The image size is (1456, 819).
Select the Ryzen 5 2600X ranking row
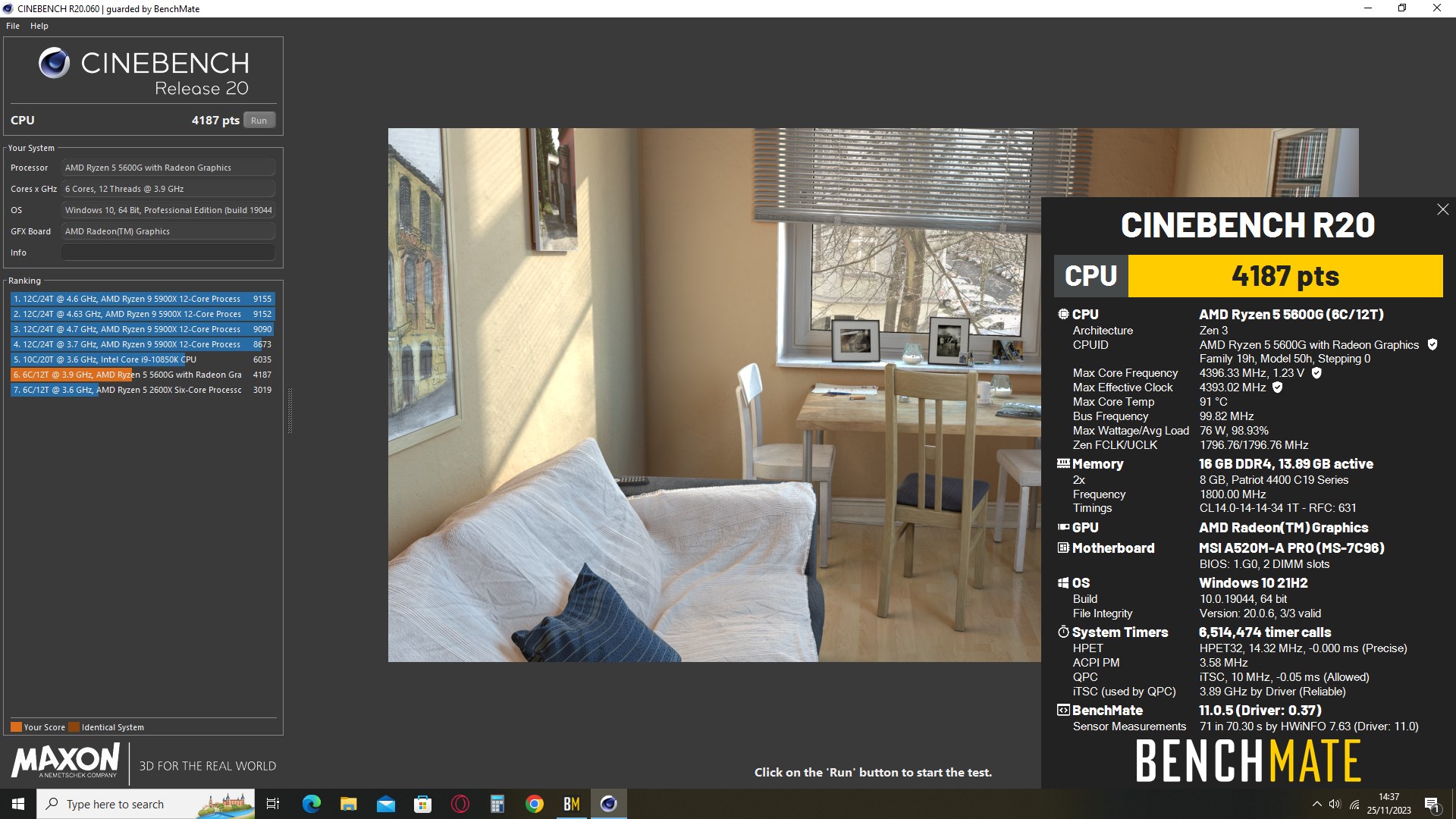(143, 390)
